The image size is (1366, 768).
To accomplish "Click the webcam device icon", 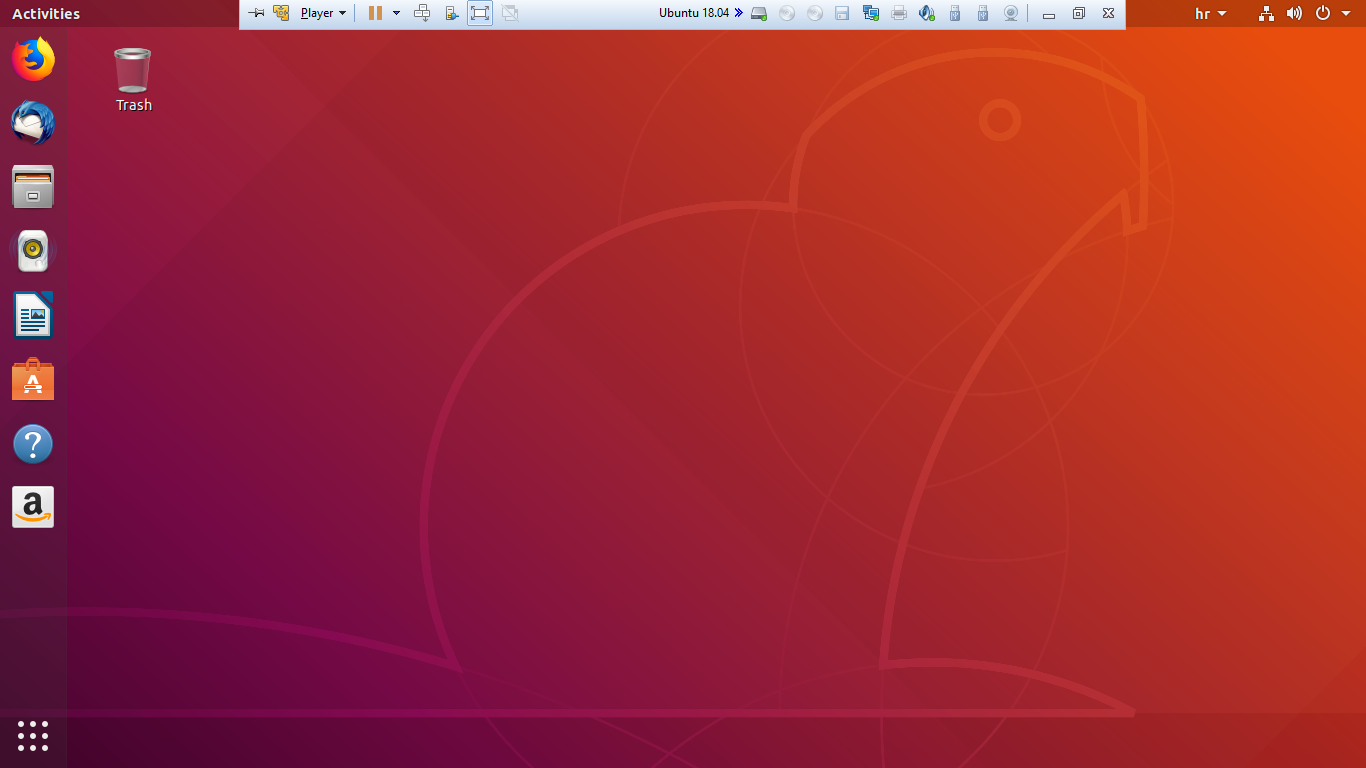I will 1011,14.
